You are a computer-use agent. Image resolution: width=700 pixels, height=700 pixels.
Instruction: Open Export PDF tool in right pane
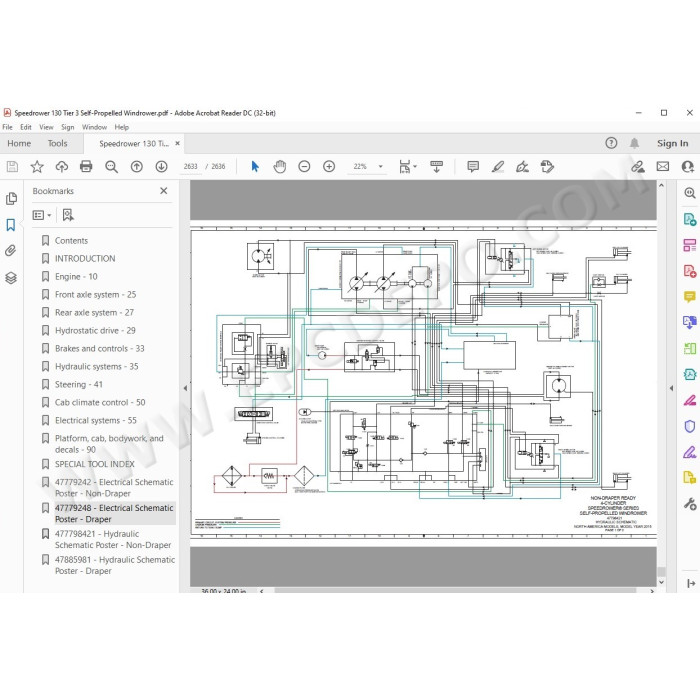coord(690,219)
